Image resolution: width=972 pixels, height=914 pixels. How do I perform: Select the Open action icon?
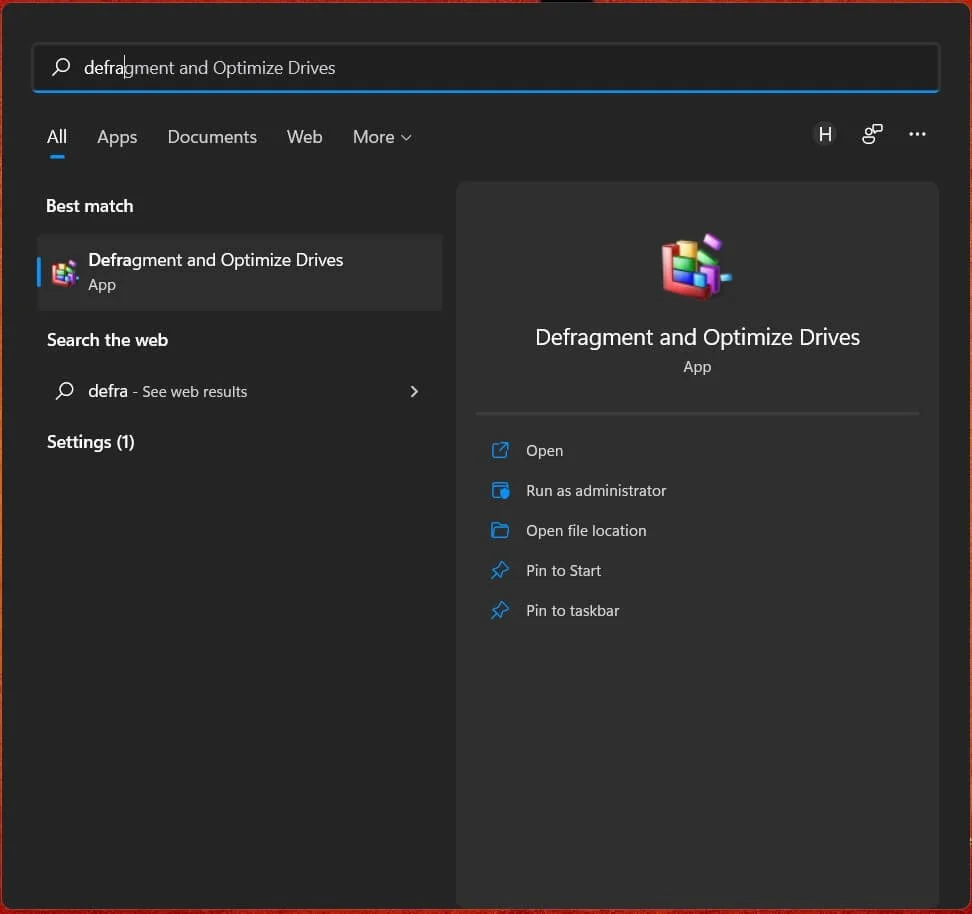[500, 450]
